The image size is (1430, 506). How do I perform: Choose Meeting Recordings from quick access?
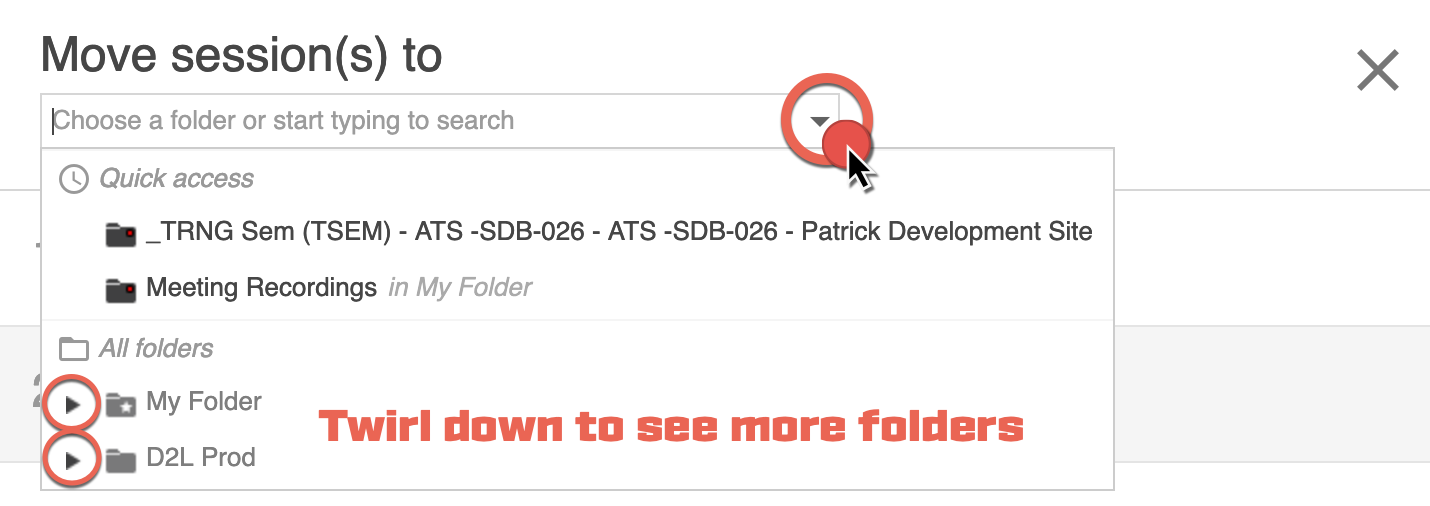point(261,288)
